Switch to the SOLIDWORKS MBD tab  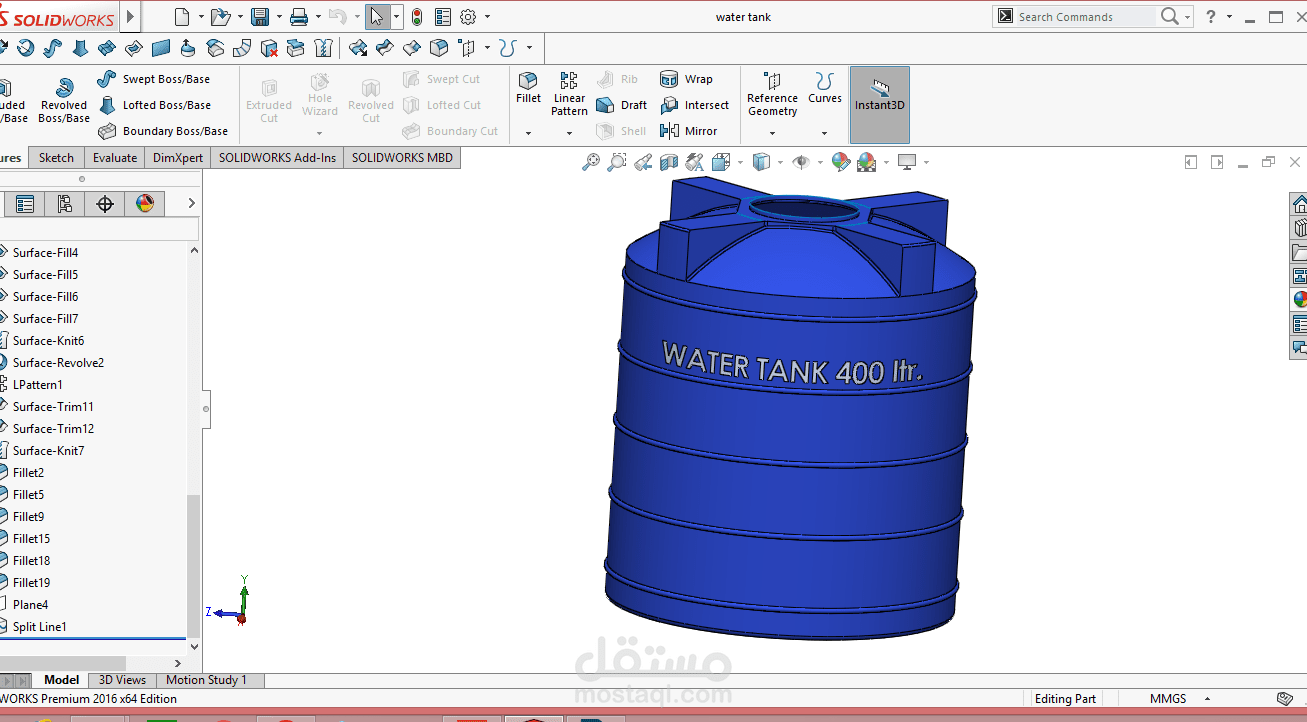point(402,158)
